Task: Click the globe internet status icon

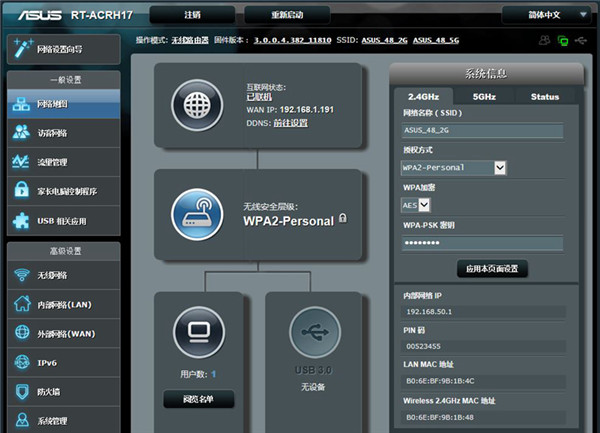Action: click(x=198, y=102)
